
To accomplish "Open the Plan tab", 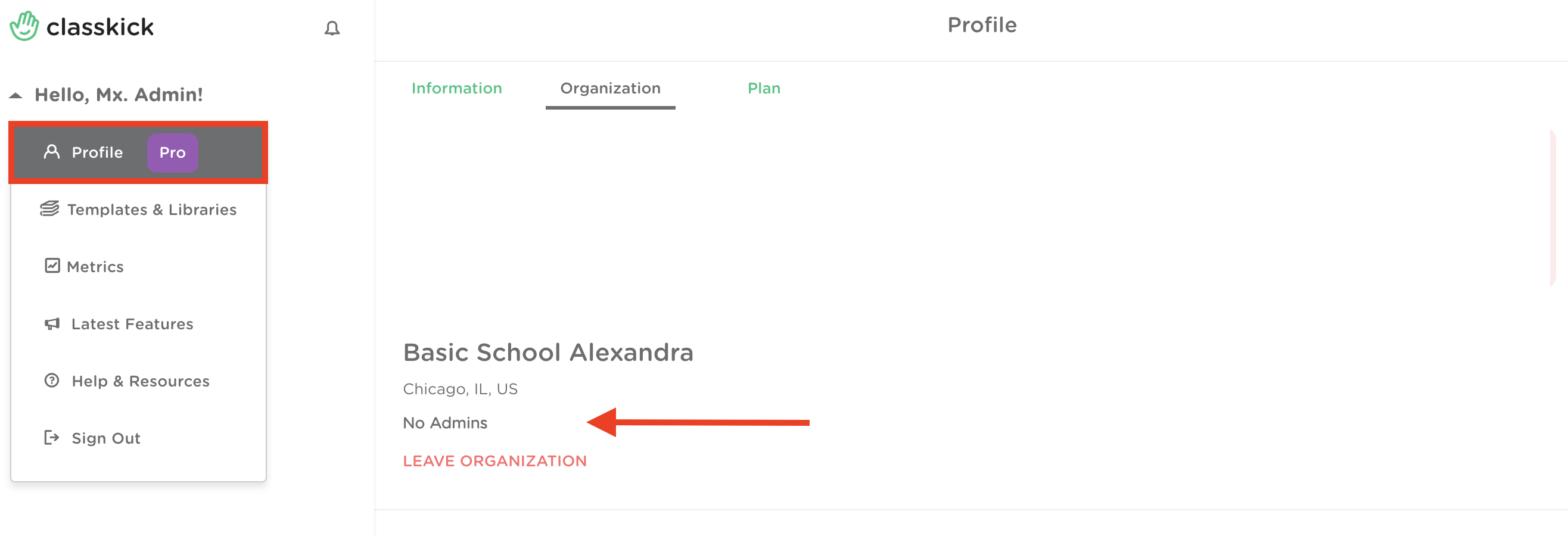I will (x=763, y=88).
